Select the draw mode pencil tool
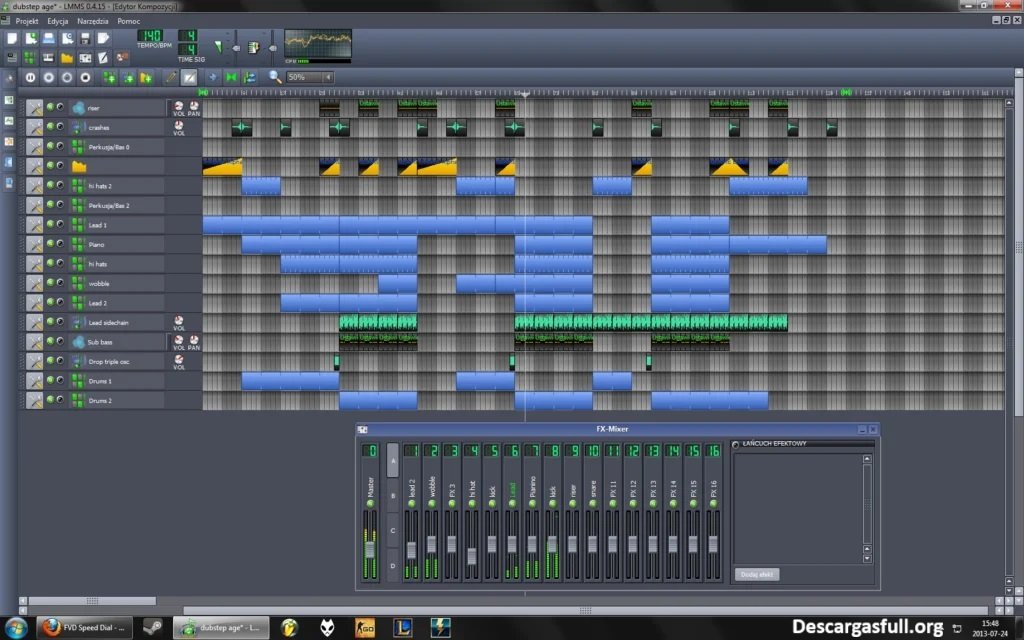Viewport: 1024px width, 640px height. pyautogui.click(x=170, y=77)
